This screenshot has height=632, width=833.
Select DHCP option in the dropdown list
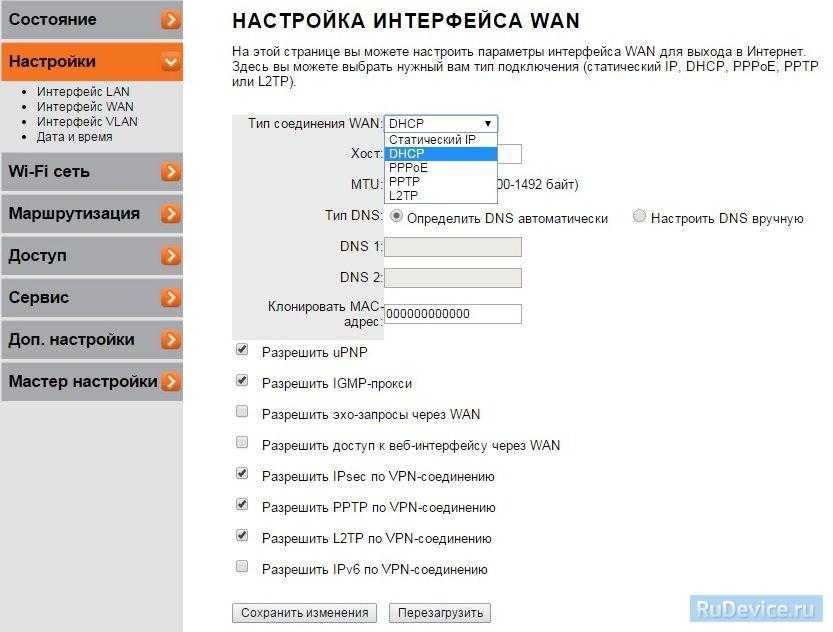tap(440, 153)
